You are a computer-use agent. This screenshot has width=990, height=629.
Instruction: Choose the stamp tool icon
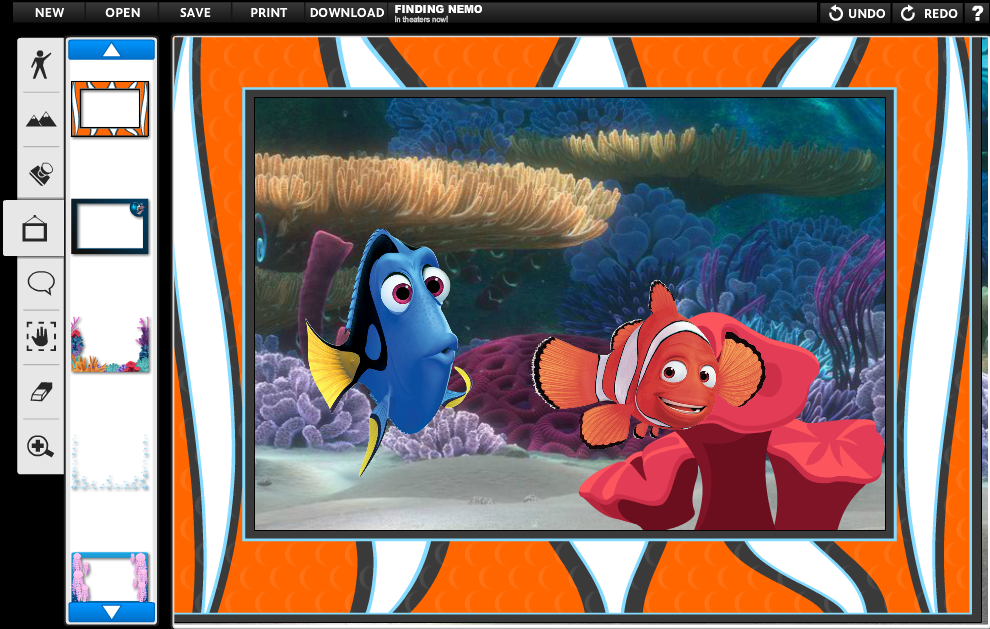point(41,174)
